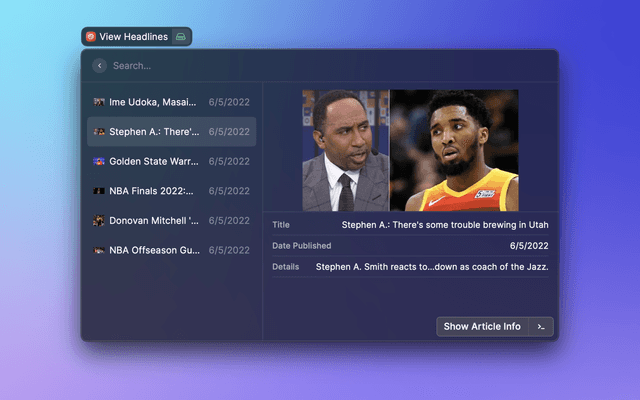Select the Ime Udoka, Masai headline
640x400 pixels.
click(153, 102)
